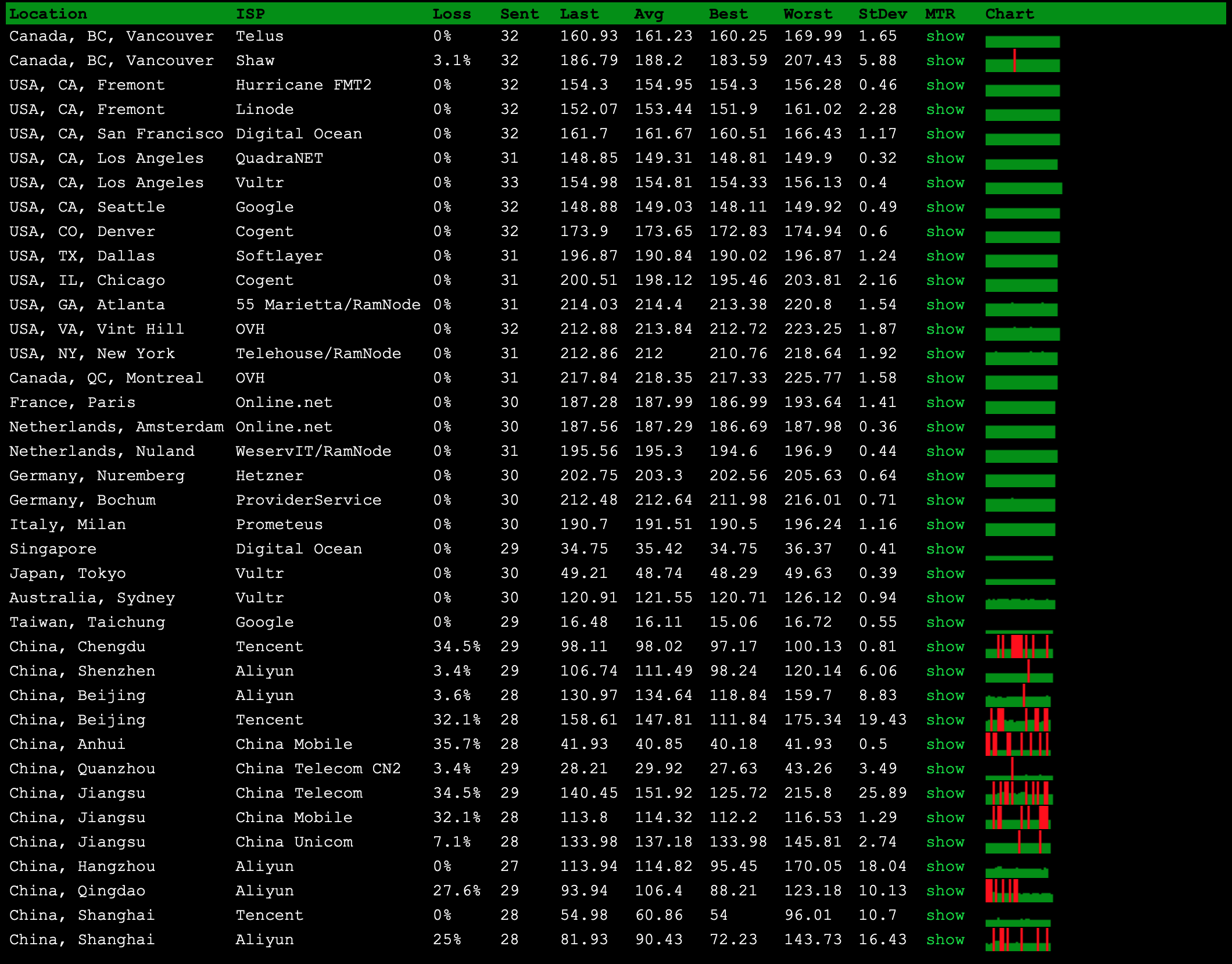Show MTR for China Telecom CN2 Quanzhou
Screen dimensions: 1232x964
click(x=945, y=769)
